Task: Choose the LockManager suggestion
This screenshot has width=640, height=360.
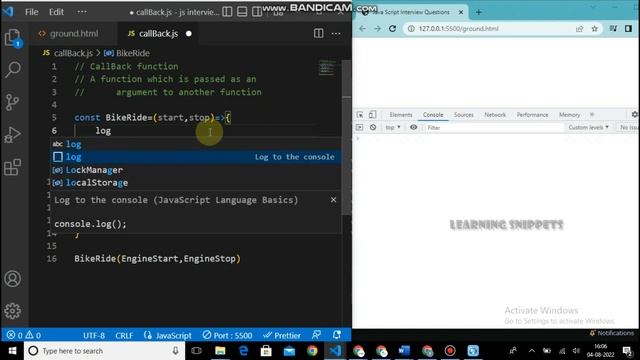Action: pos(196,170)
